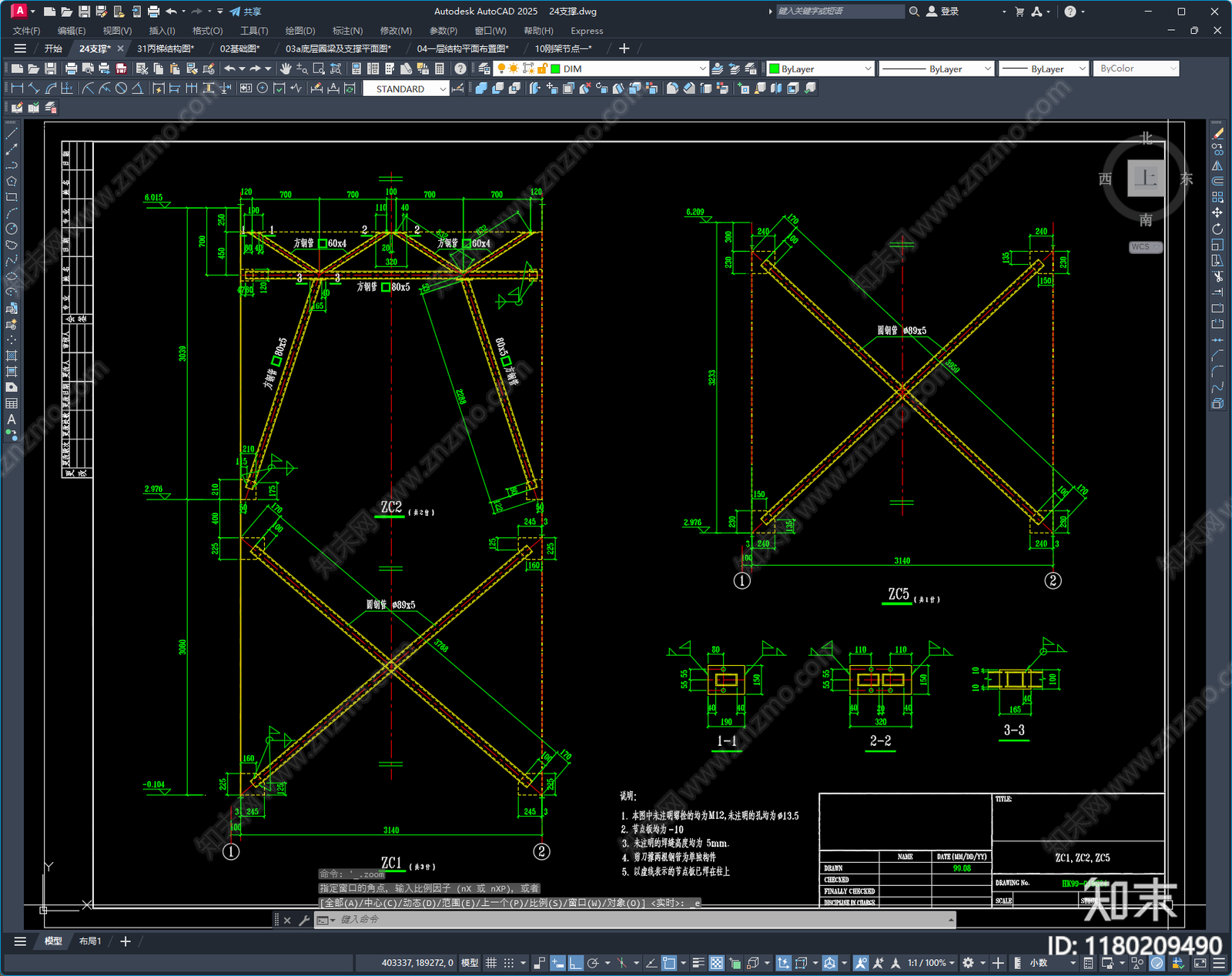Toggle lineweight display in the status bar

[698, 963]
